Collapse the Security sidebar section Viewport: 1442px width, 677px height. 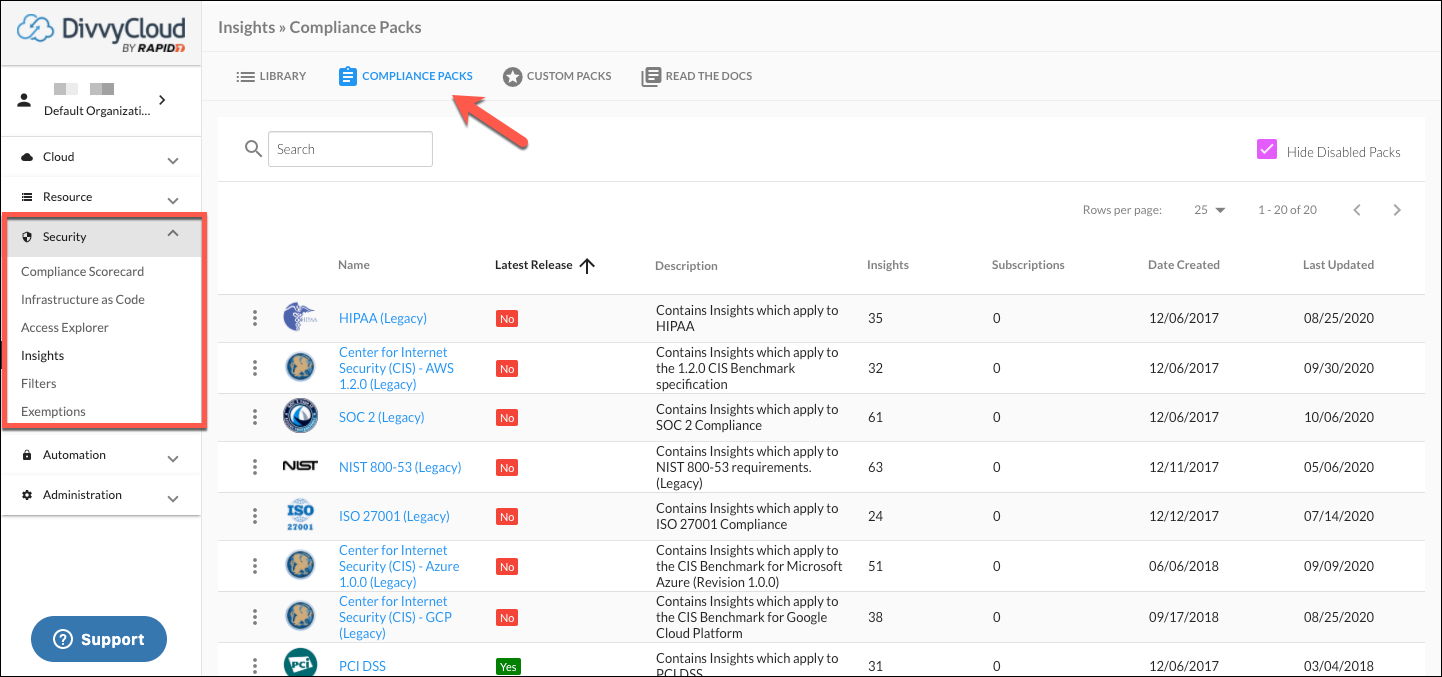point(173,234)
